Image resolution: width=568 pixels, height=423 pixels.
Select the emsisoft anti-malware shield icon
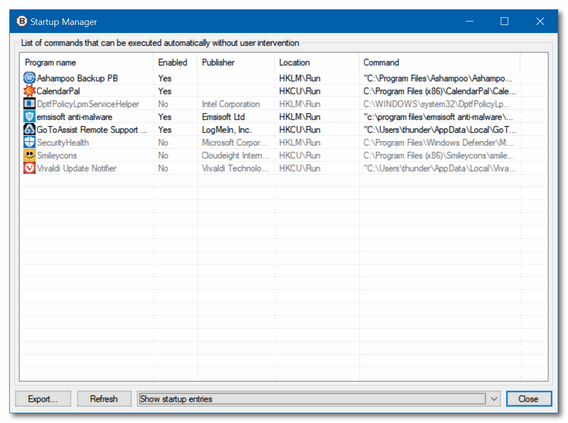click(29, 117)
